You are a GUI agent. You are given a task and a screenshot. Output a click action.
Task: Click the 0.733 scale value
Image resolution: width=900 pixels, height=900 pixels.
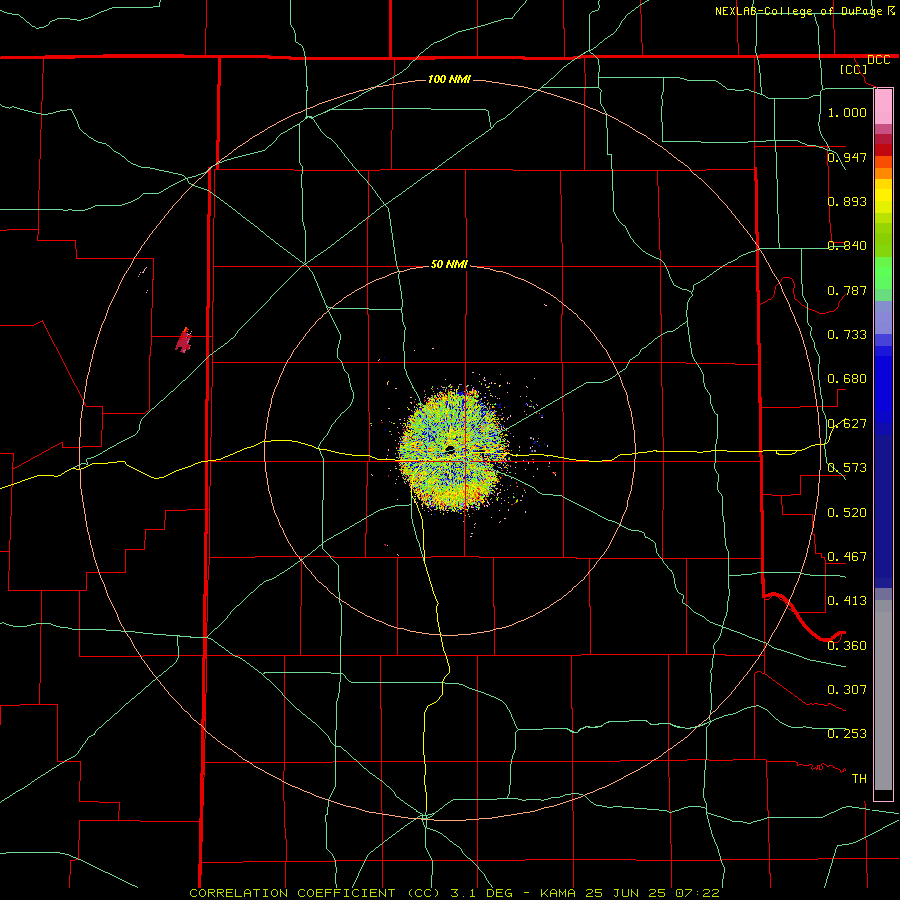(847, 335)
